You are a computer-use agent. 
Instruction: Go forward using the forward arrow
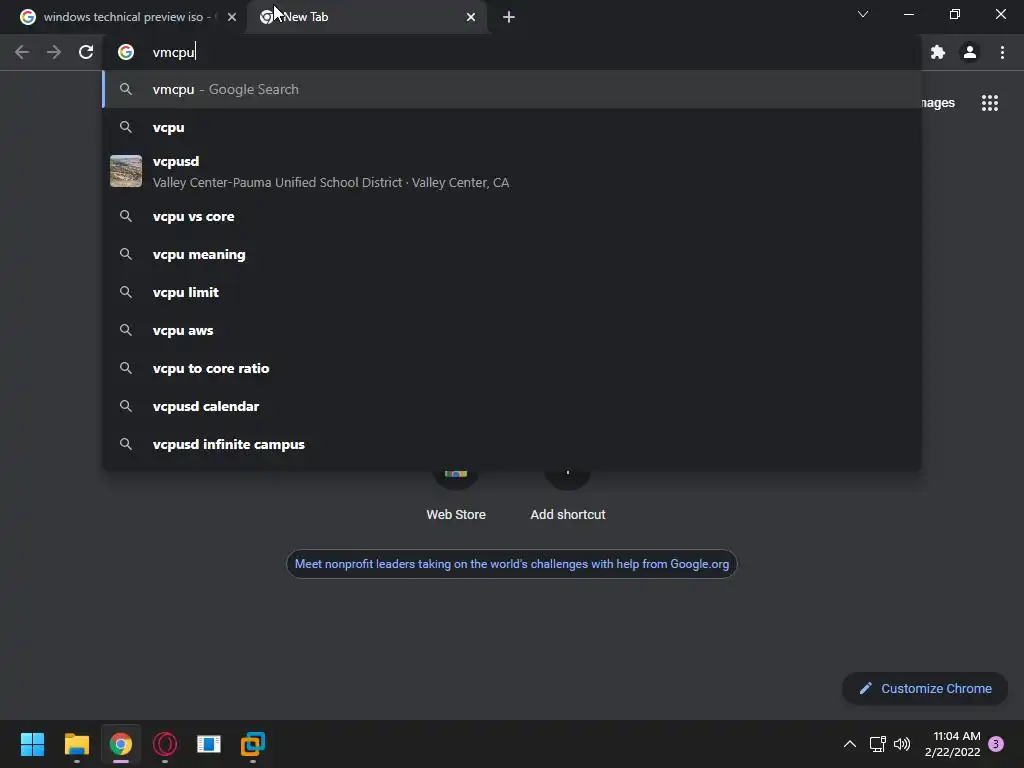(x=54, y=52)
